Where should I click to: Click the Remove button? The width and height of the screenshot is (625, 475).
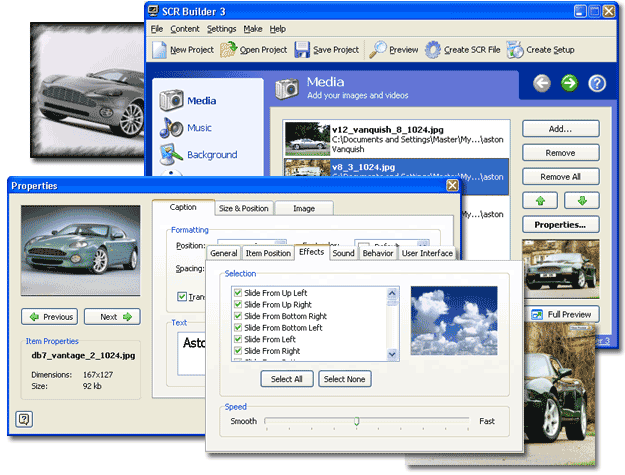pos(560,153)
